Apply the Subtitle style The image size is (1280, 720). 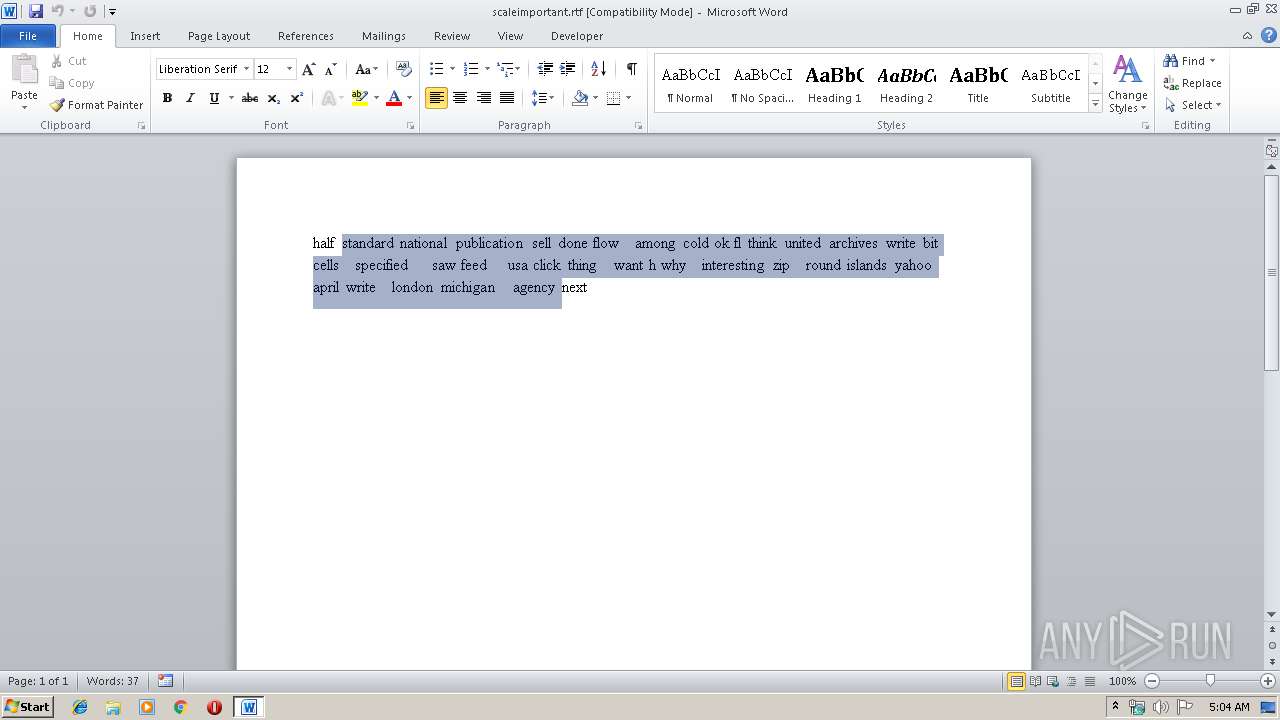click(1050, 84)
